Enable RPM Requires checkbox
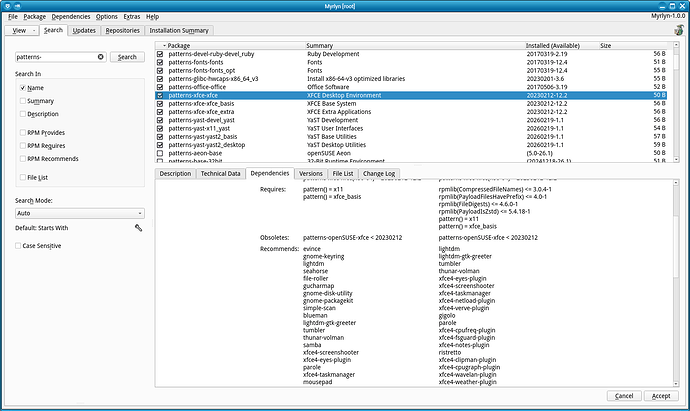The image size is (690, 411). pos(23,146)
